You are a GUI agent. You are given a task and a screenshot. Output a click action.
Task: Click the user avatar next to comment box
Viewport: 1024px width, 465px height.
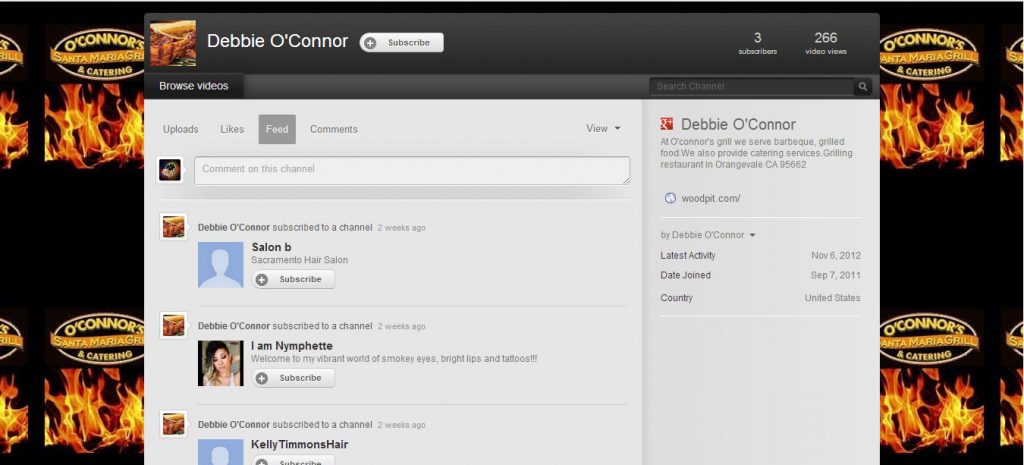pyautogui.click(x=170, y=170)
